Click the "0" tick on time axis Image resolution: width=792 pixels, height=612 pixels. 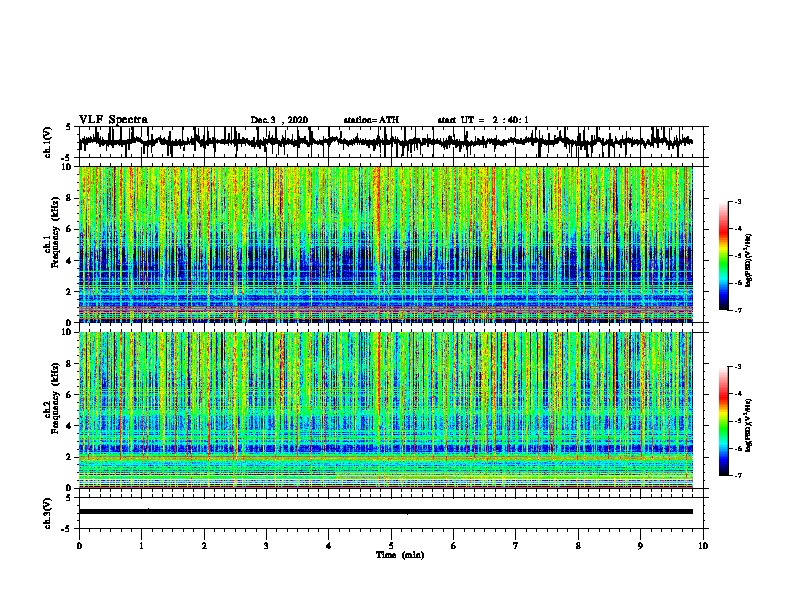pyautogui.click(x=79, y=546)
